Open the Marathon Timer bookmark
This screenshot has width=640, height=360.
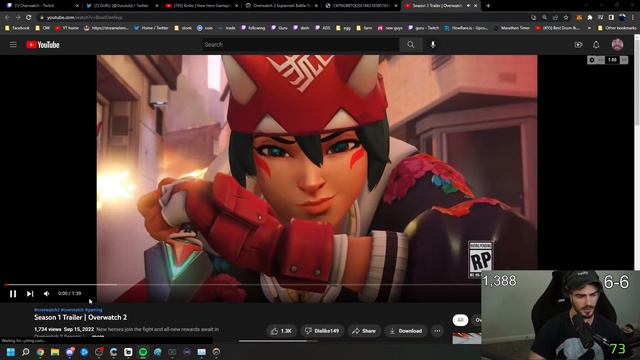click(511, 28)
